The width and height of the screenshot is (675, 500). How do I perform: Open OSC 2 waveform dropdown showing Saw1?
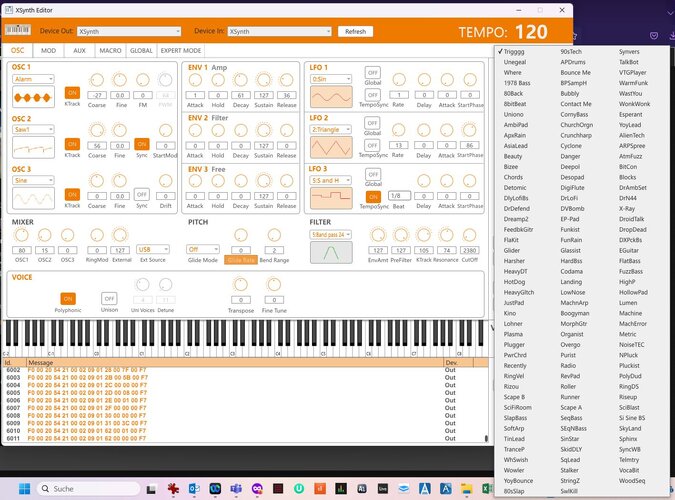click(x=33, y=130)
